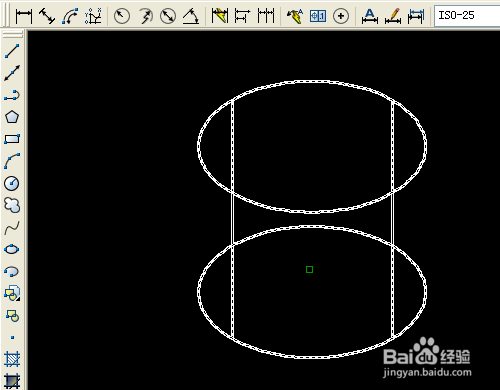Pick the Point tool
The width and height of the screenshot is (500, 390).
(12, 337)
